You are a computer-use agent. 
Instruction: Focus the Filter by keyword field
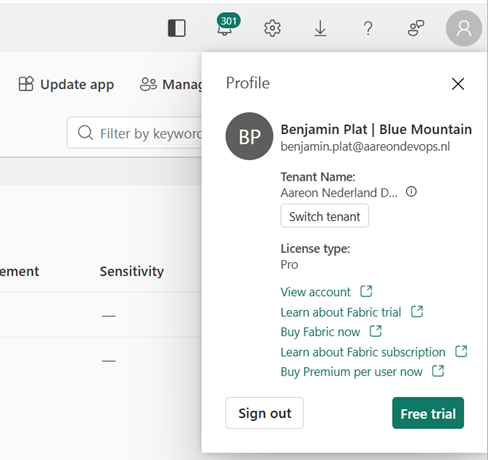(134, 133)
